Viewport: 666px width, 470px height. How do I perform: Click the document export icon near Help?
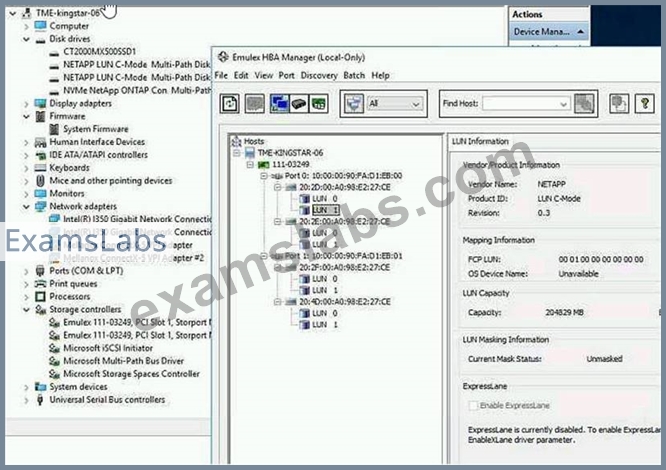[619, 104]
